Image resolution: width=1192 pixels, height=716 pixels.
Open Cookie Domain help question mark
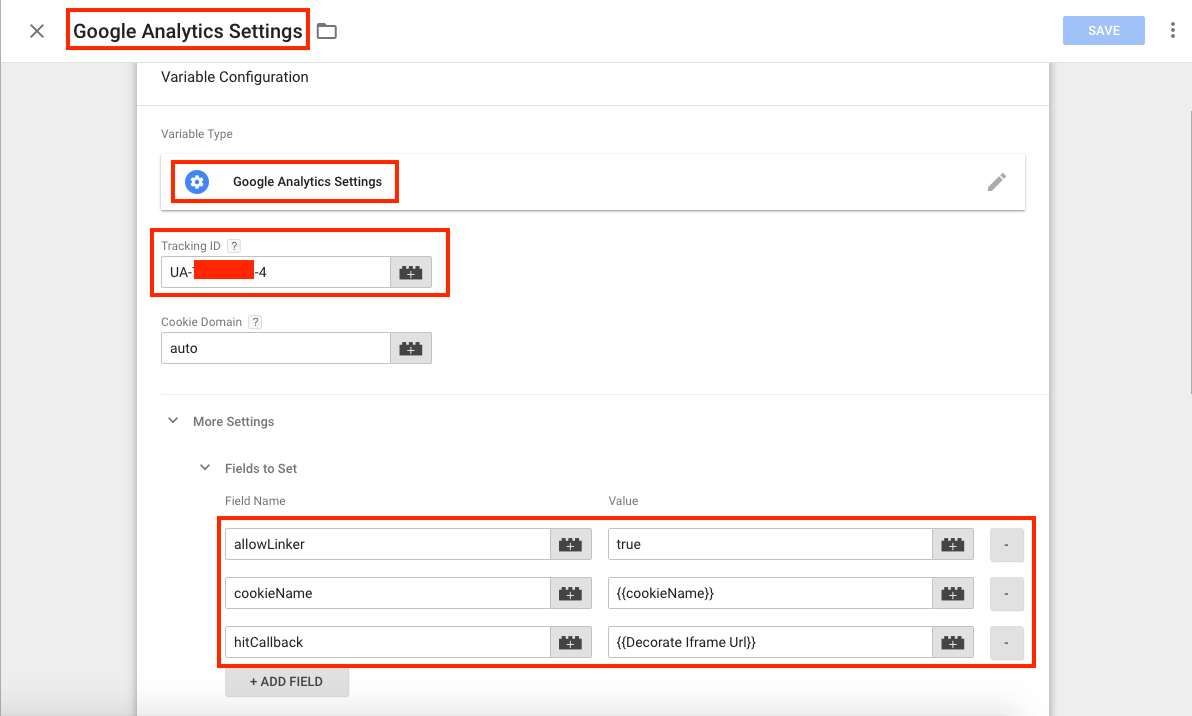(x=255, y=322)
